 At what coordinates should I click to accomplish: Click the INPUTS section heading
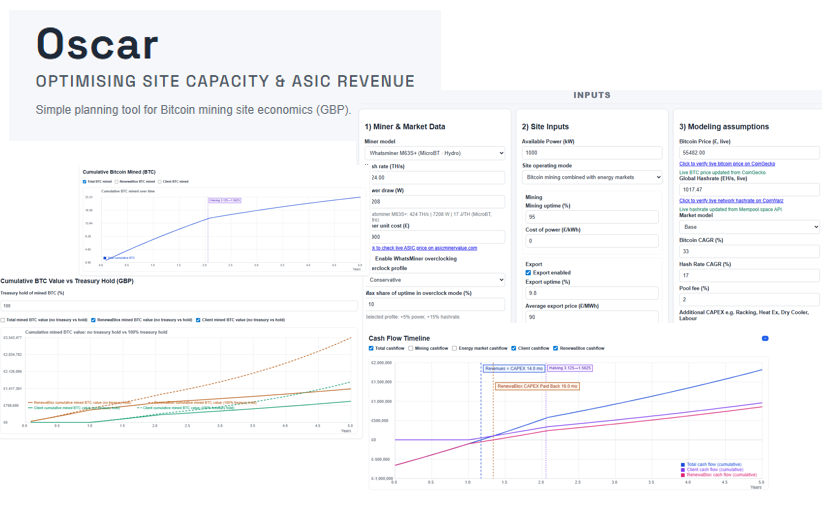pos(592,95)
